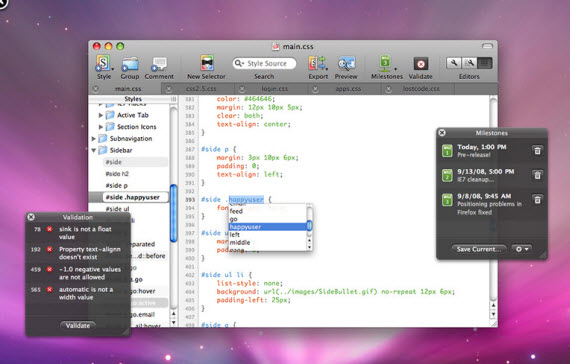Expand the Subnavigation folder
Screen dimensions: 570x364
[x=93, y=139]
